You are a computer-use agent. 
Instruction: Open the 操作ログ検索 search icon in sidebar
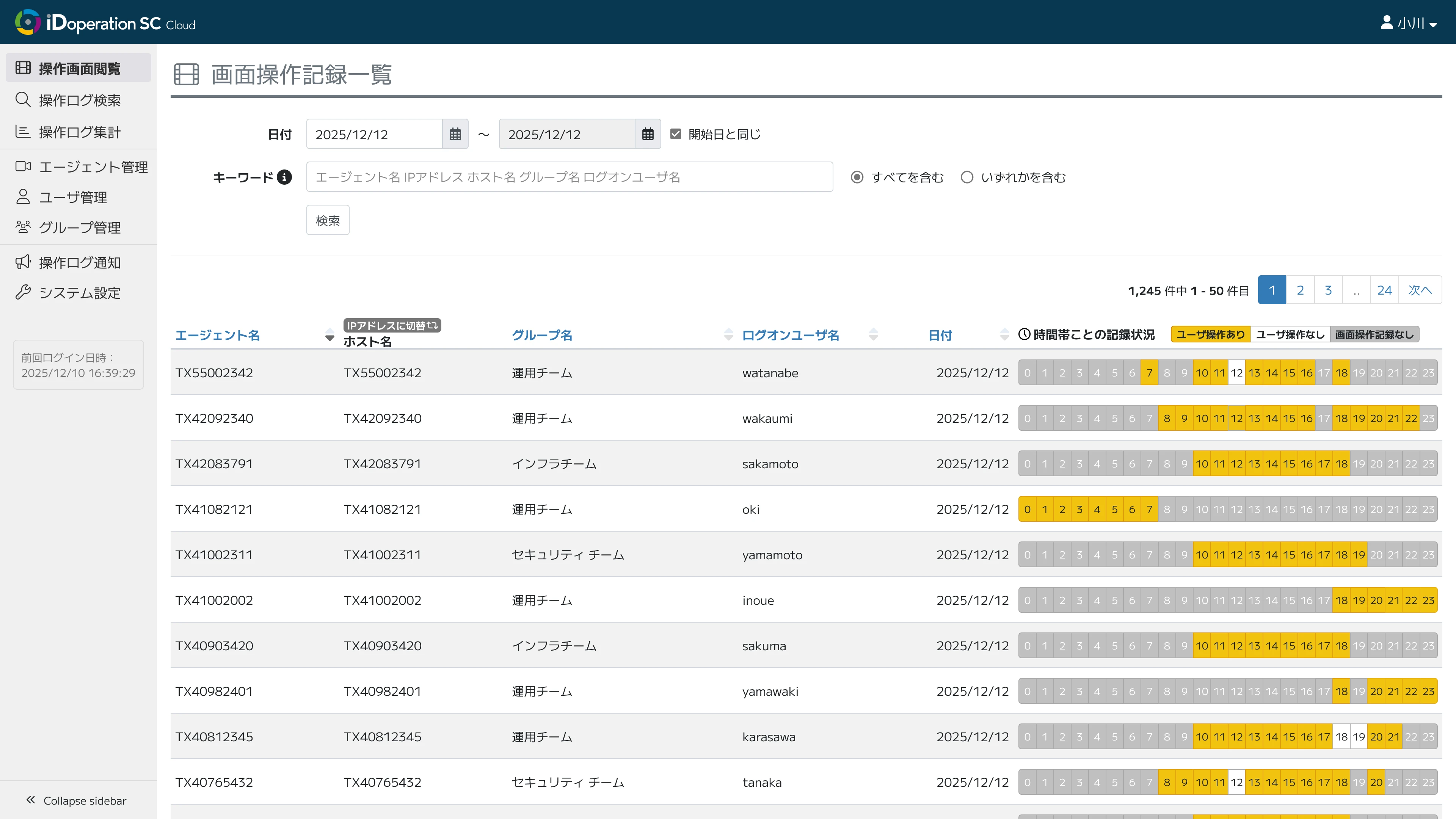[x=23, y=99]
